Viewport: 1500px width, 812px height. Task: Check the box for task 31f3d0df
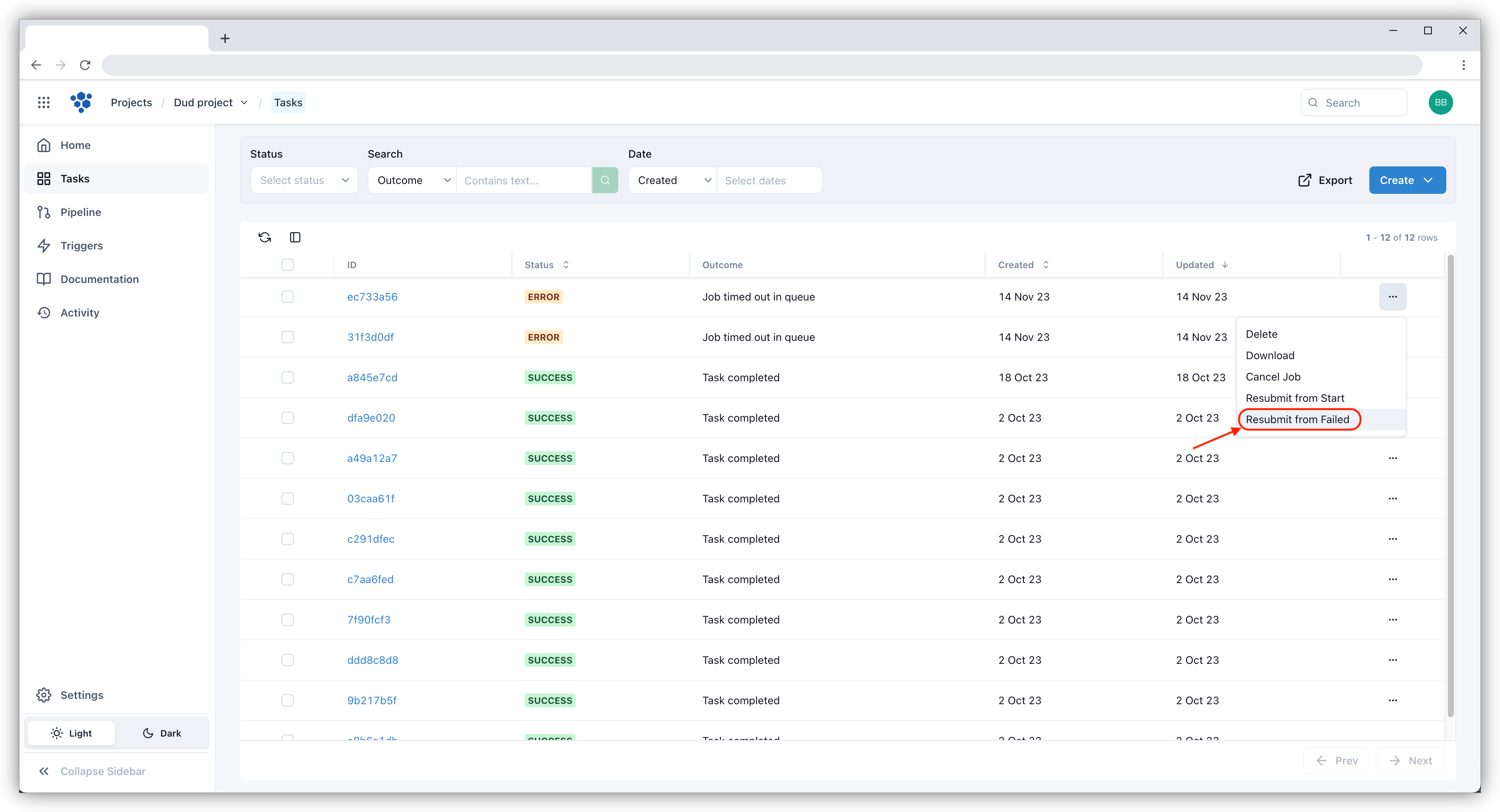288,337
